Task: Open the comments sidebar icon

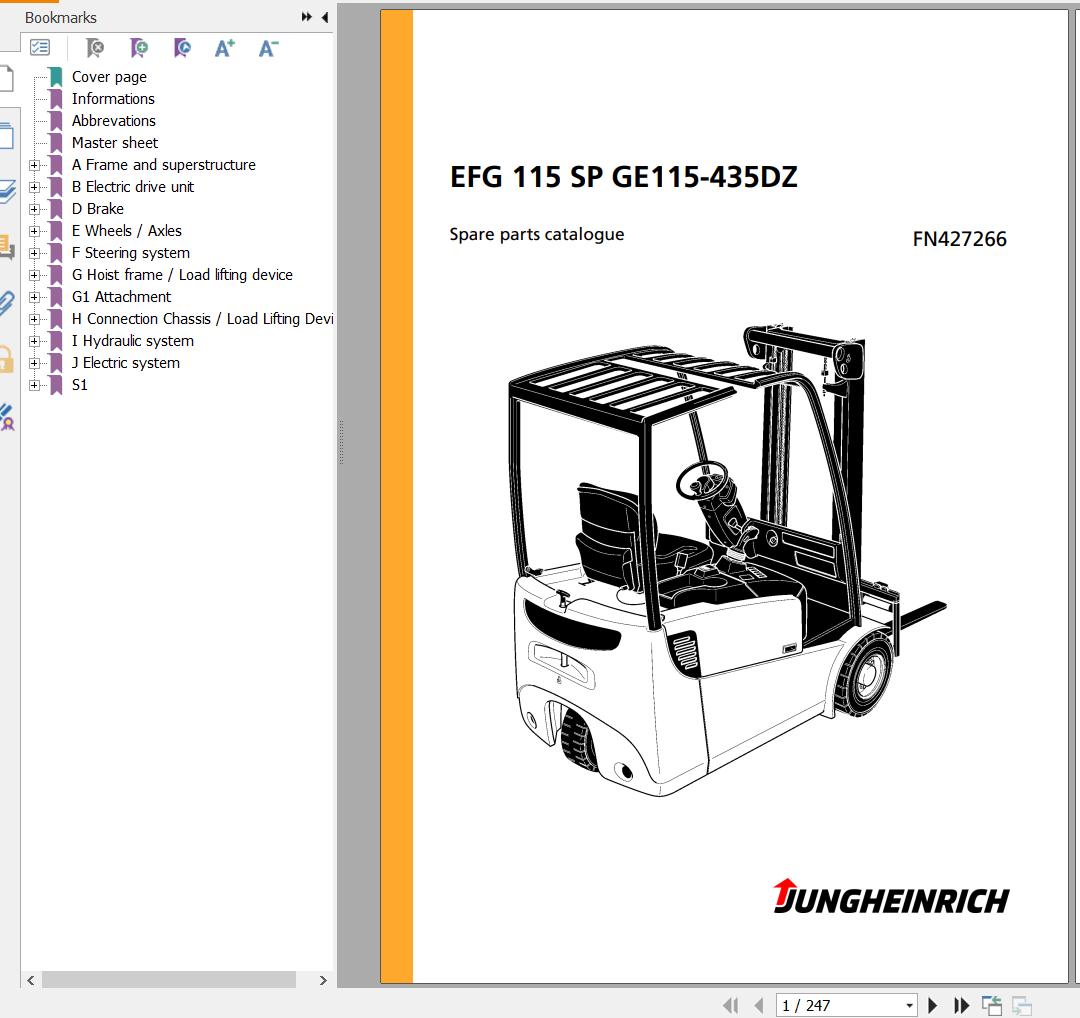Action: click(x=6, y=247)
